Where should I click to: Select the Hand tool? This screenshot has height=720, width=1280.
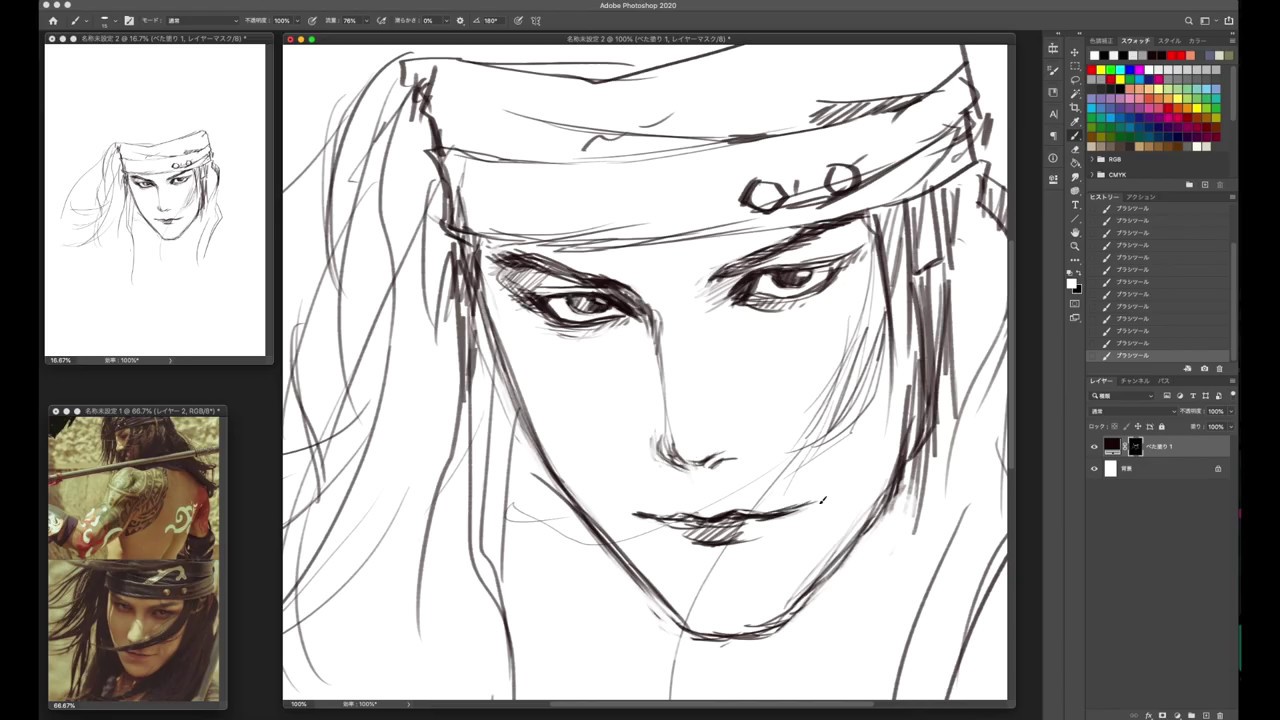pos(1075,232)
